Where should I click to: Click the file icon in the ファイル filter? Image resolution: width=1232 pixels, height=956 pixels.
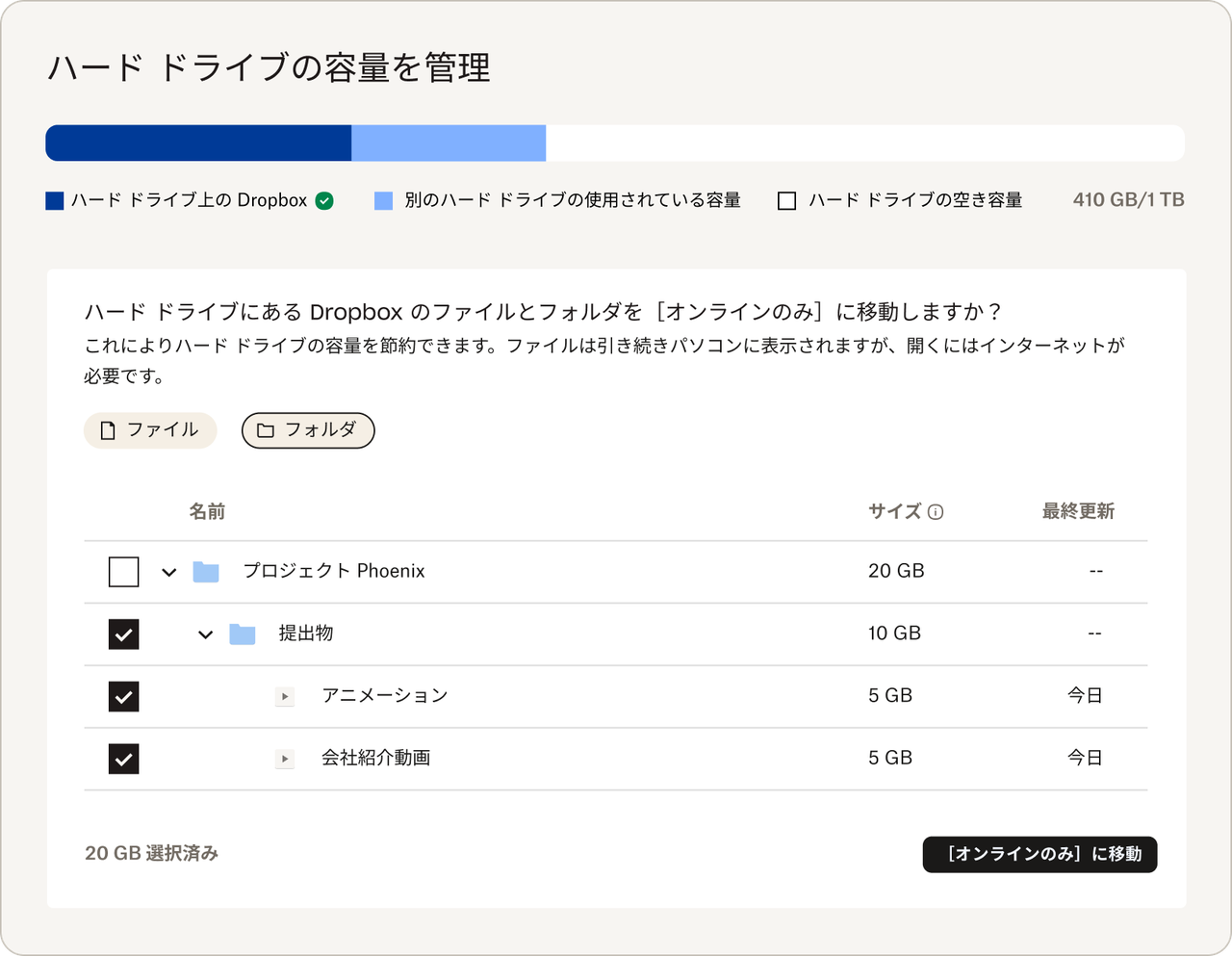[106, 430]
